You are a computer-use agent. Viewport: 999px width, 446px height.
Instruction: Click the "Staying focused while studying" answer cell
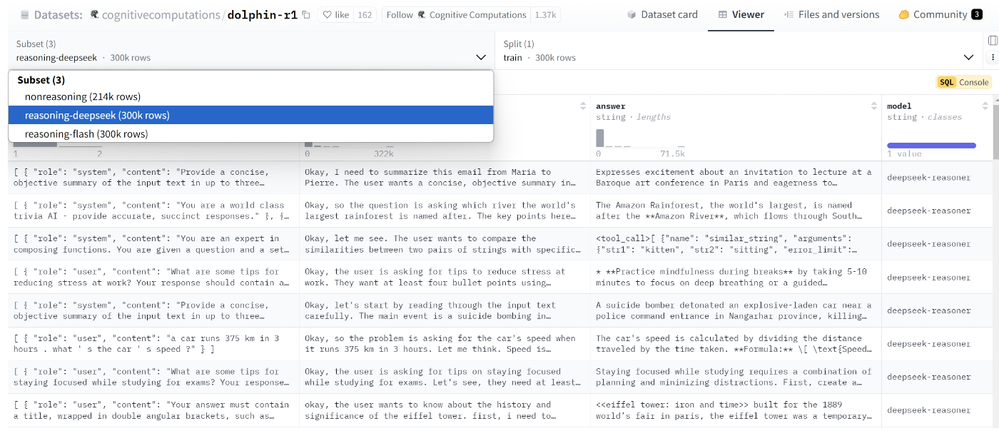(x=736, y=377)
